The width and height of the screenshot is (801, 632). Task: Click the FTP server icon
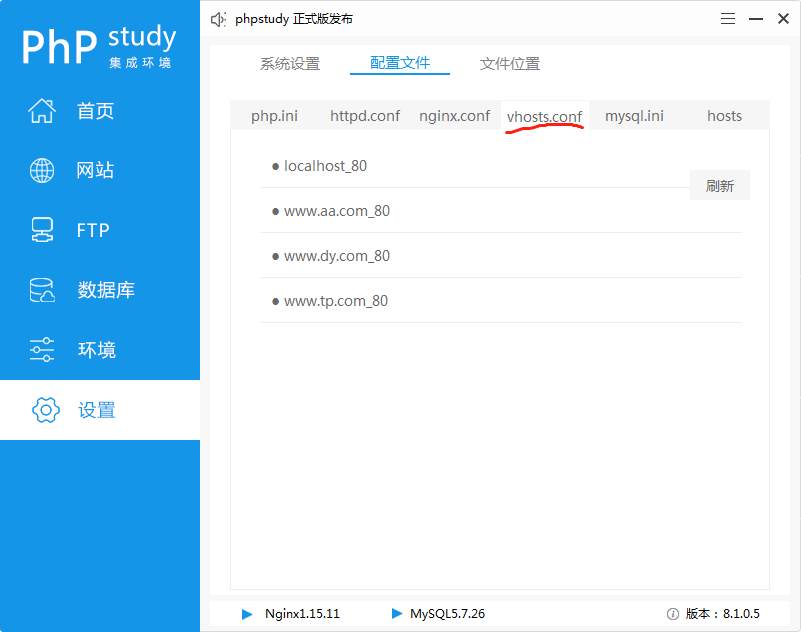pos(42,230)
